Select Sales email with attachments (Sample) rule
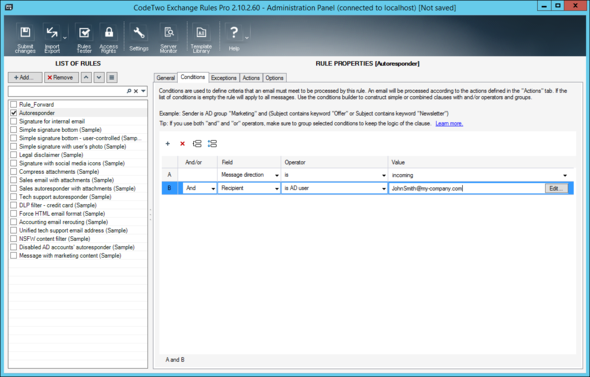This screenshot has height=377, width=590. click(x=67, y=180)
